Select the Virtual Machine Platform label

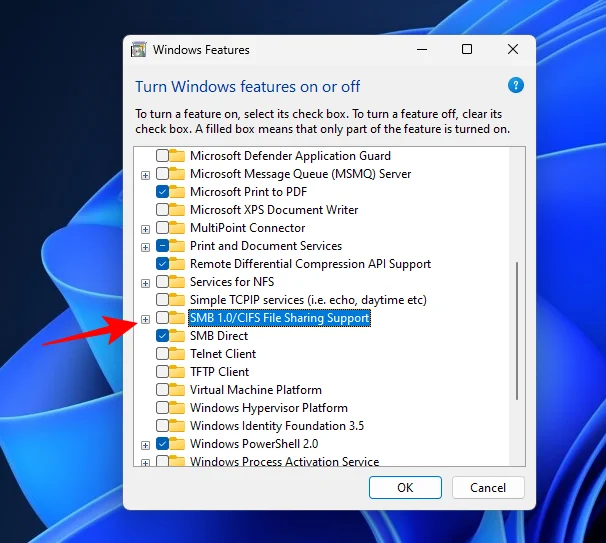click(256, 390)
